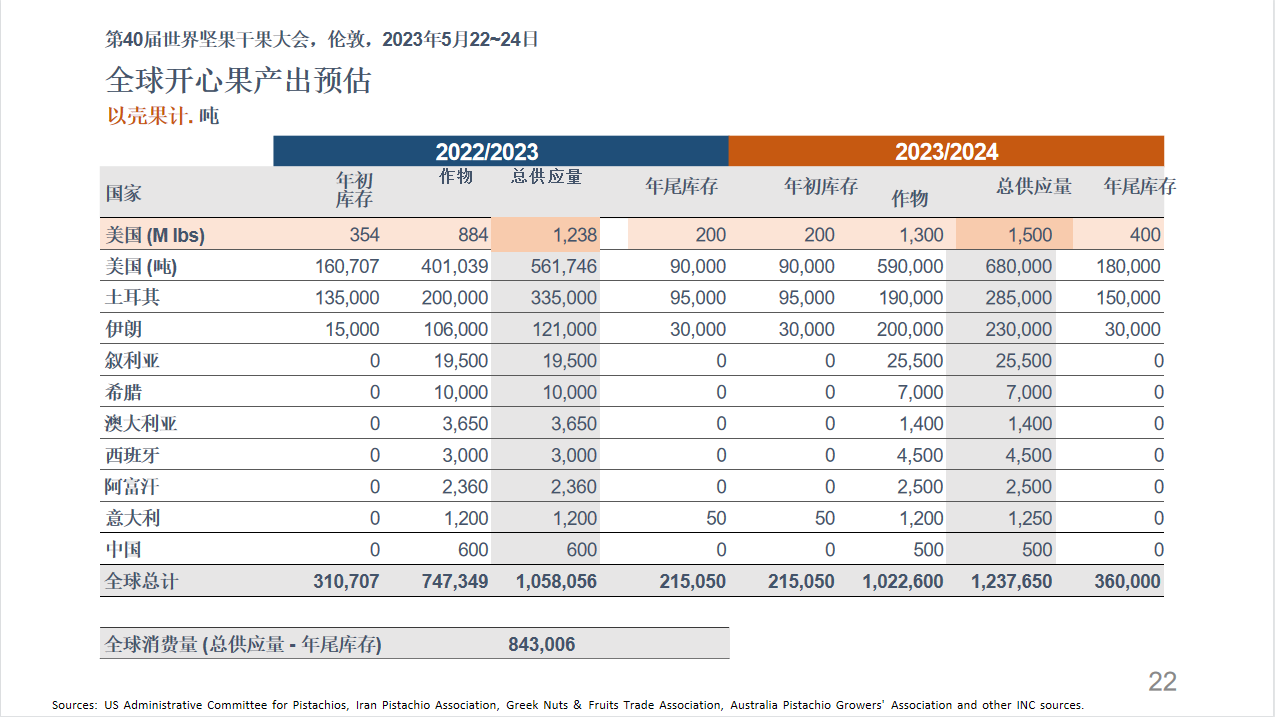Click the cell 121,000
This screenshot has height=717, width=1275.
point(564,329)
